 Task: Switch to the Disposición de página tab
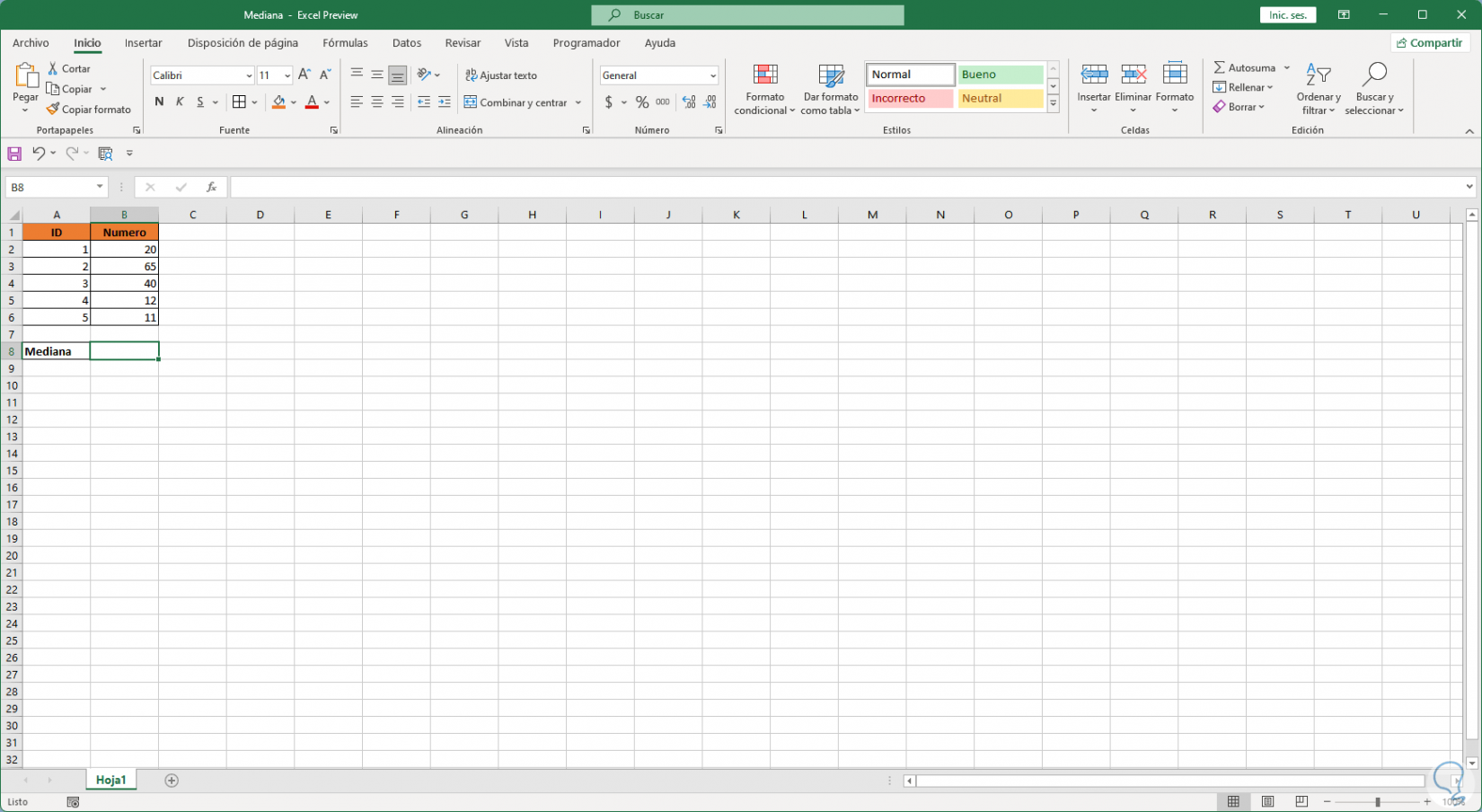(243, 42)
